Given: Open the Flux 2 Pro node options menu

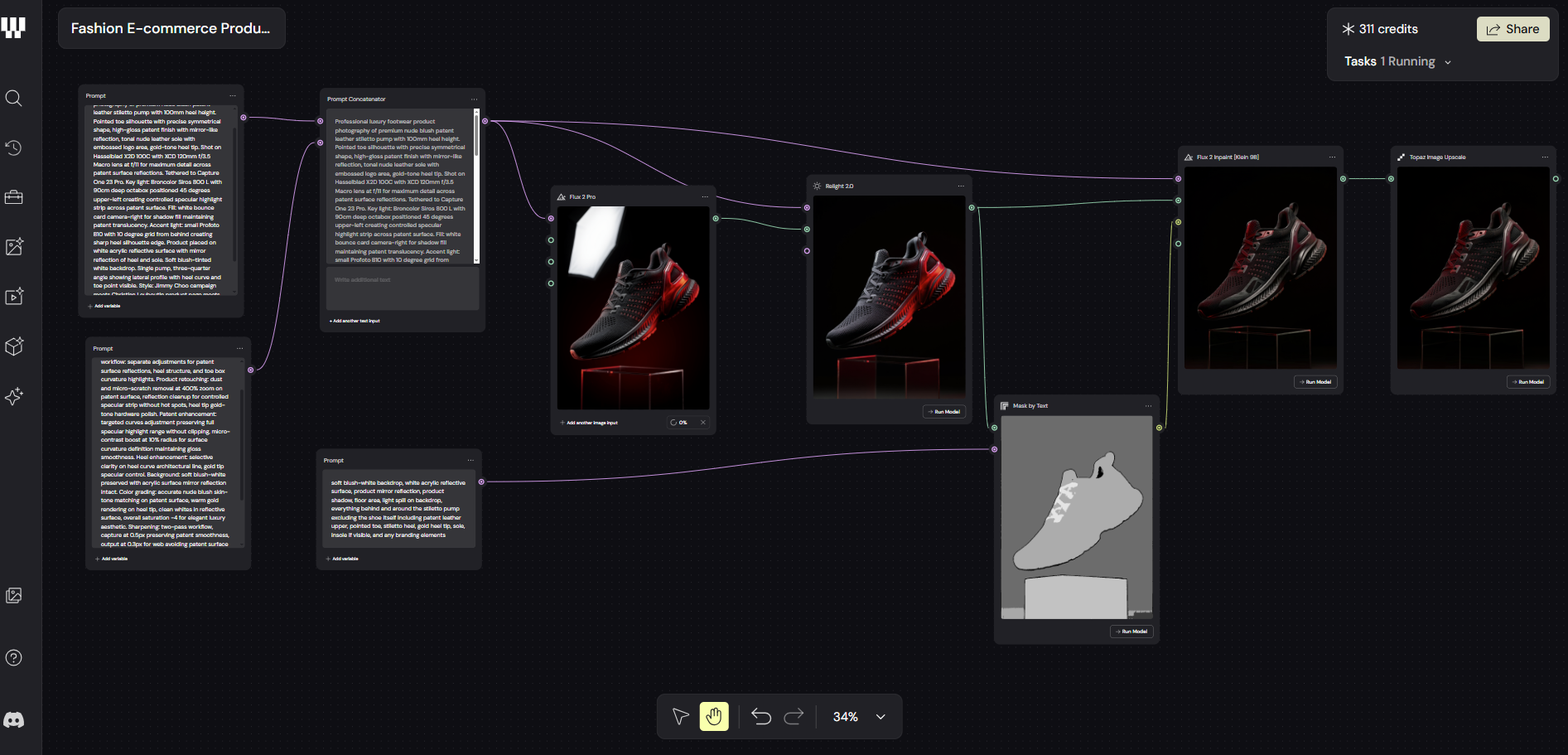Looking at the screenshot, I should pos(705,196).
